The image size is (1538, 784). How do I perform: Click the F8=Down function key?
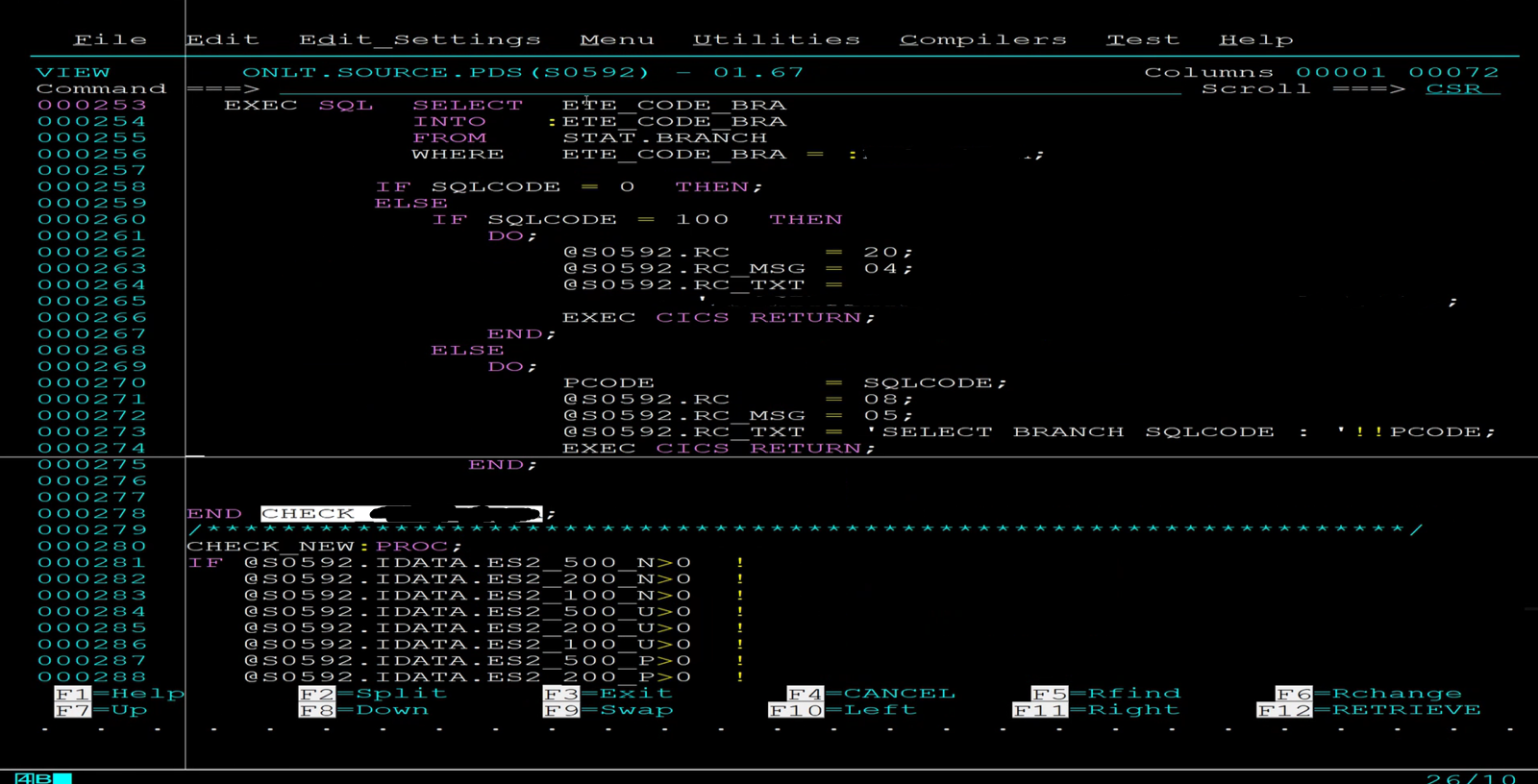pyautogui.click(x=363, y=709)
